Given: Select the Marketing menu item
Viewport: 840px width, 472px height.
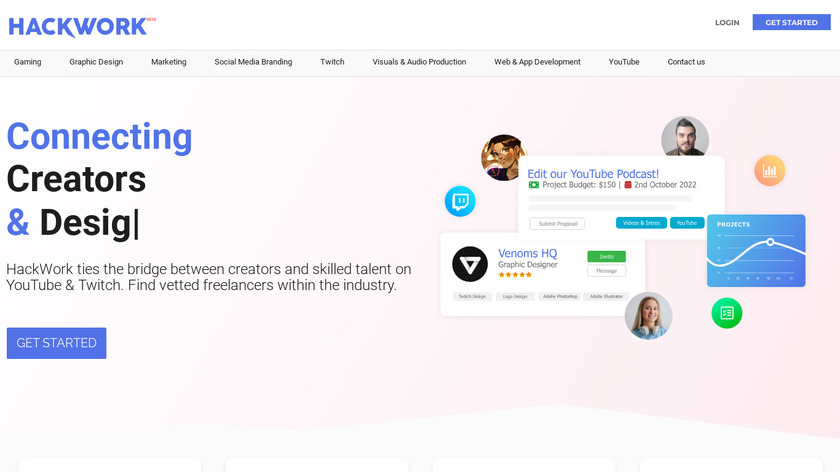Looking at the screenshot, I should tap(169, 62).
